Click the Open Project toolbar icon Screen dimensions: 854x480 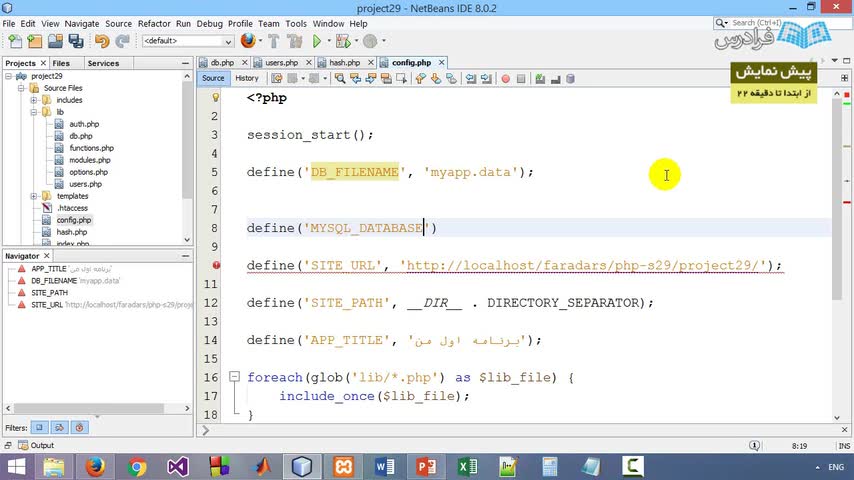pos(55,41)
